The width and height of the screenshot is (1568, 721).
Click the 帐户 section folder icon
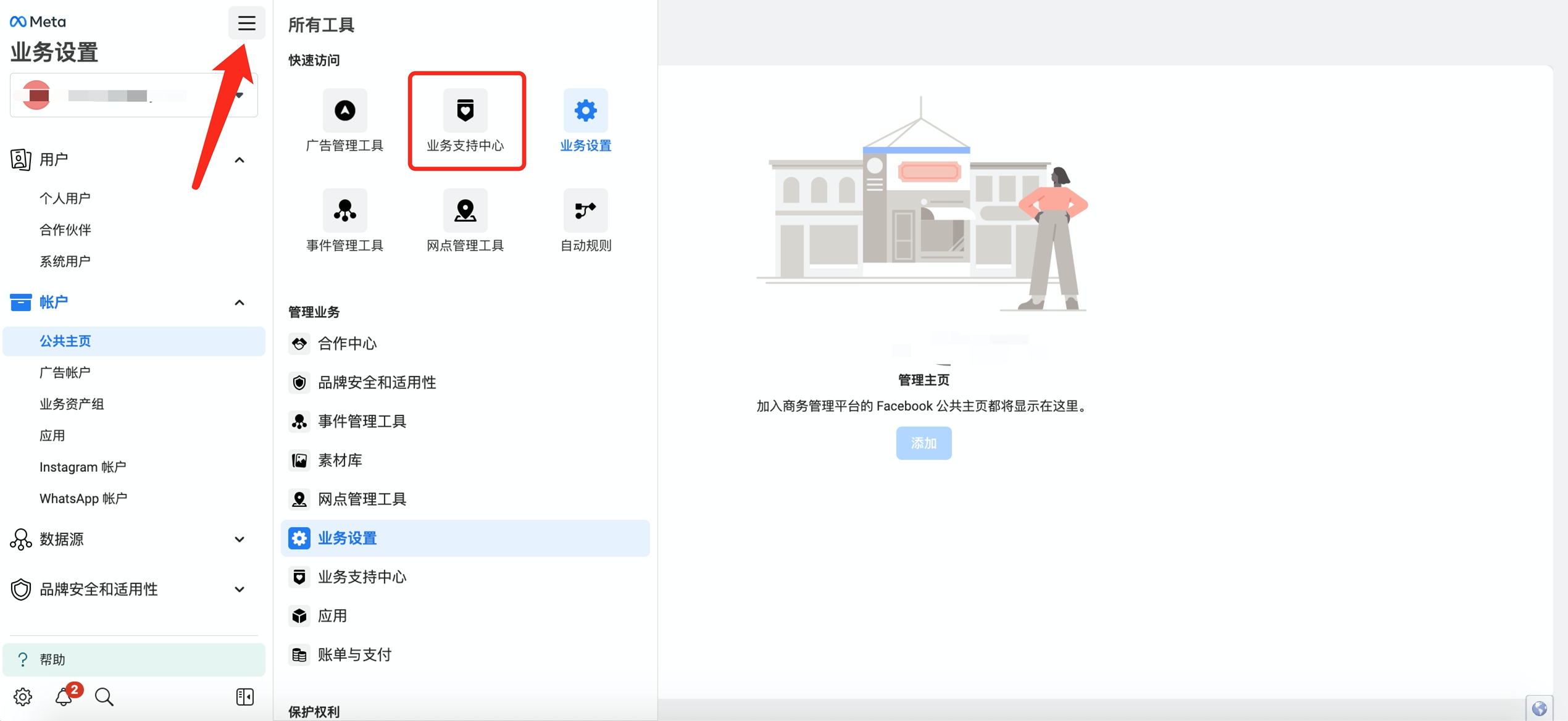pos(20,302)
